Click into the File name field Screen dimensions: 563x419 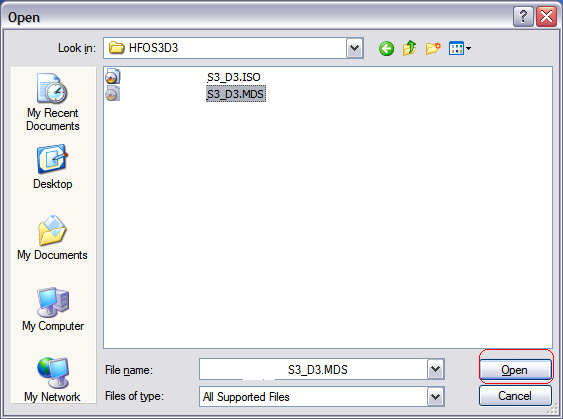313,369
